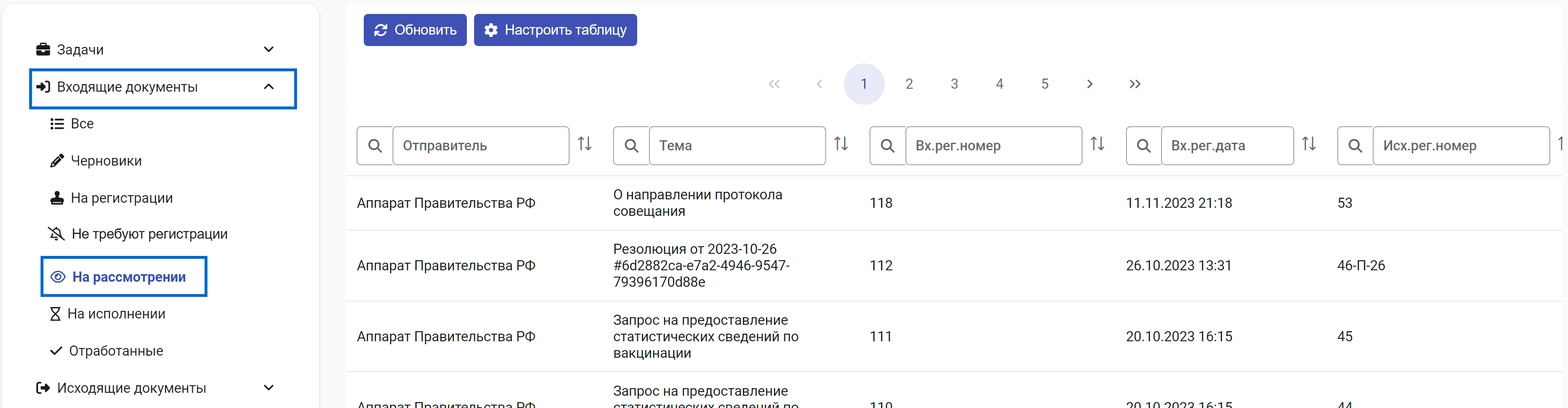Collapse the Входящие документы section chevron
Viewport: 1568px width, 408px height.
[268, 87]
